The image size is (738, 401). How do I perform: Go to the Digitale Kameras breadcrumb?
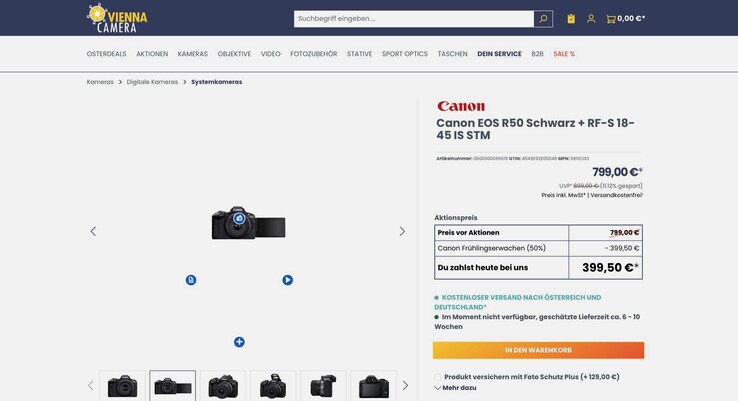pyautogui.click(x=152, y=82)
